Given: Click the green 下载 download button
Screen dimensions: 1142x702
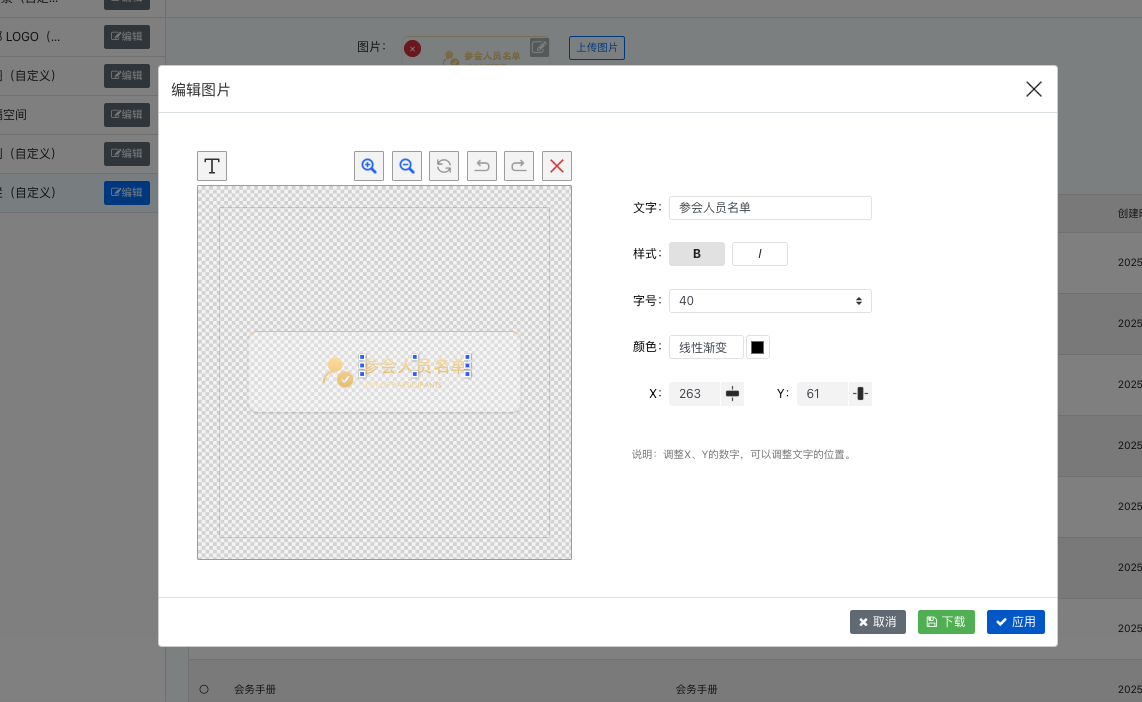Looking at the screenshot, I should [946, 622].
